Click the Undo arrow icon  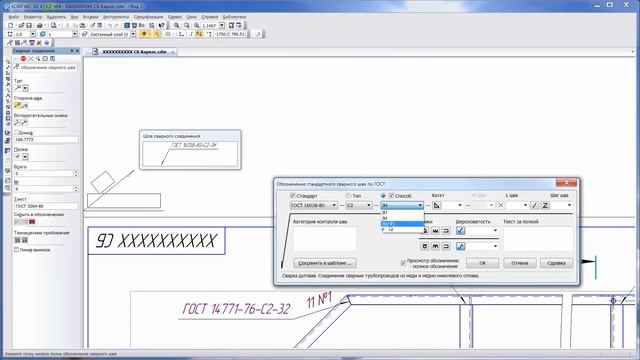[x=109, y=25]
